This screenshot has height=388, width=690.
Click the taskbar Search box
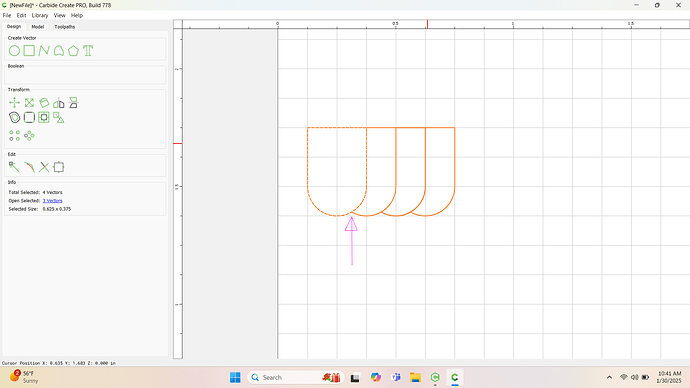pyautogui.click(x=296, y=377)
